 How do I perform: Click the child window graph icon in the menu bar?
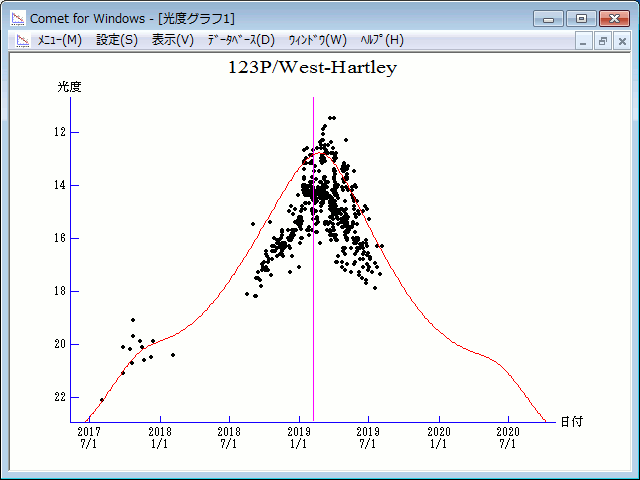[23, 41]
